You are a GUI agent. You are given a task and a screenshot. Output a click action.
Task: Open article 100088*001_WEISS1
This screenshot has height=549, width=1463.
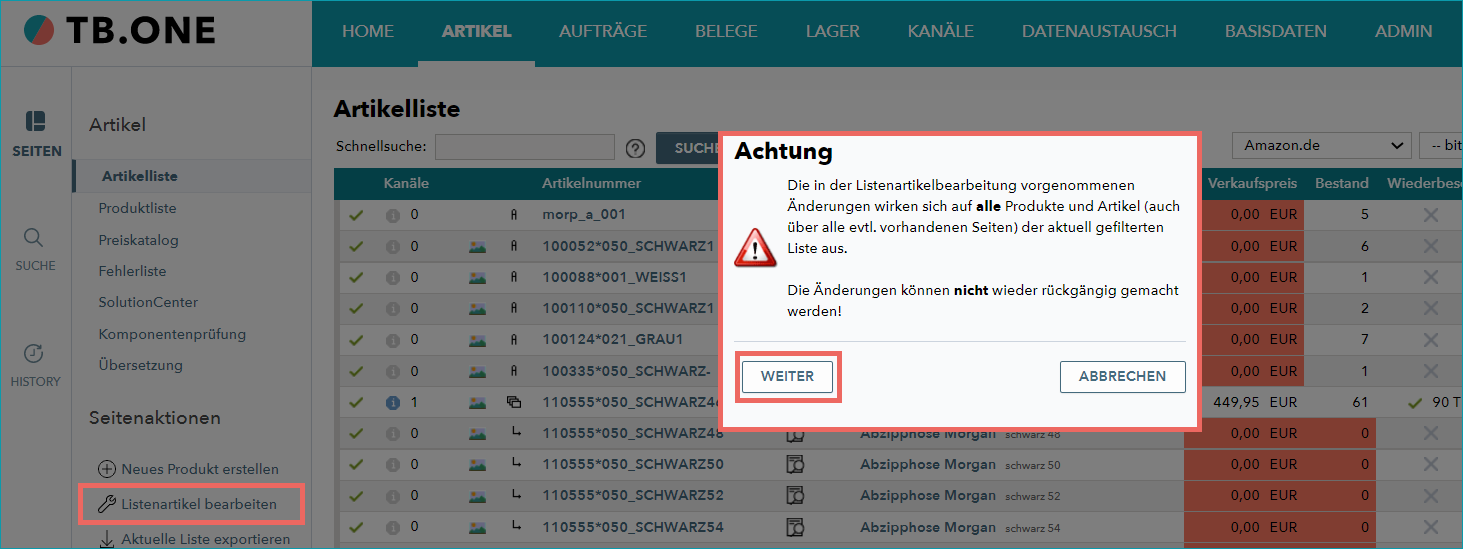[615, 277]
